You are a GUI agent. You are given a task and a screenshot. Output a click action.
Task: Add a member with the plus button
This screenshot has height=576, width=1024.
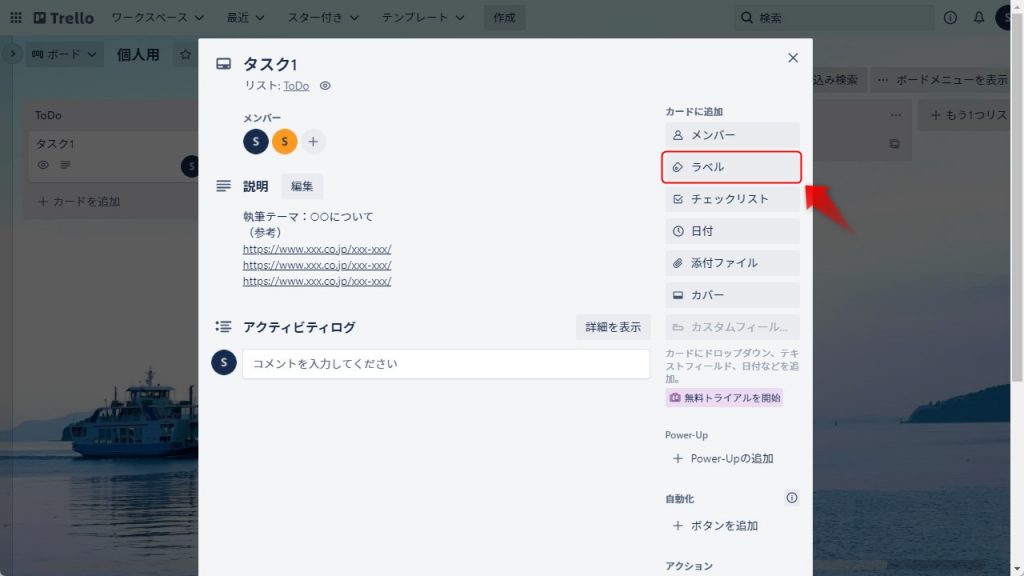(313, 141)
